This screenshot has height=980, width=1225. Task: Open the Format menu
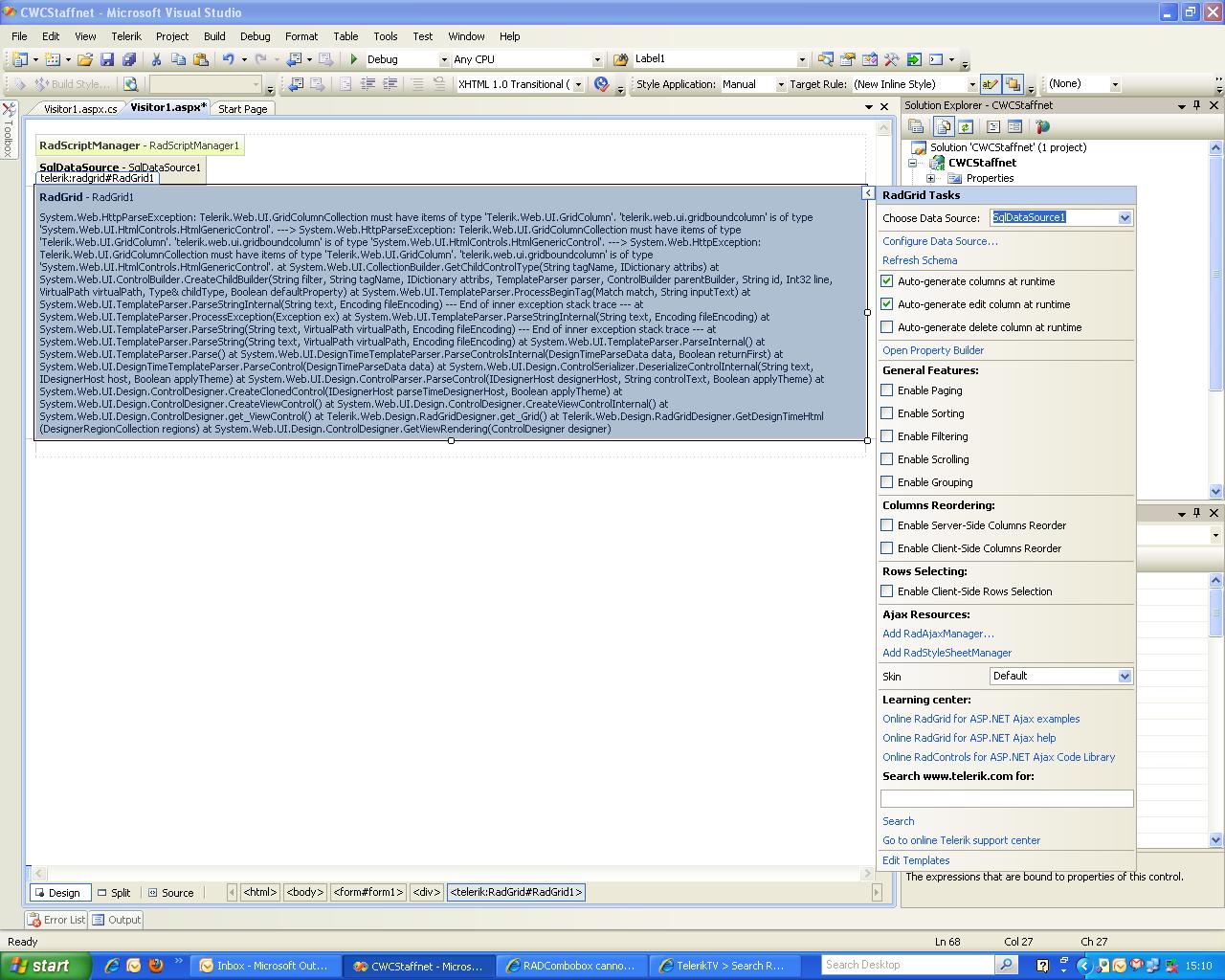coord(301,36)
